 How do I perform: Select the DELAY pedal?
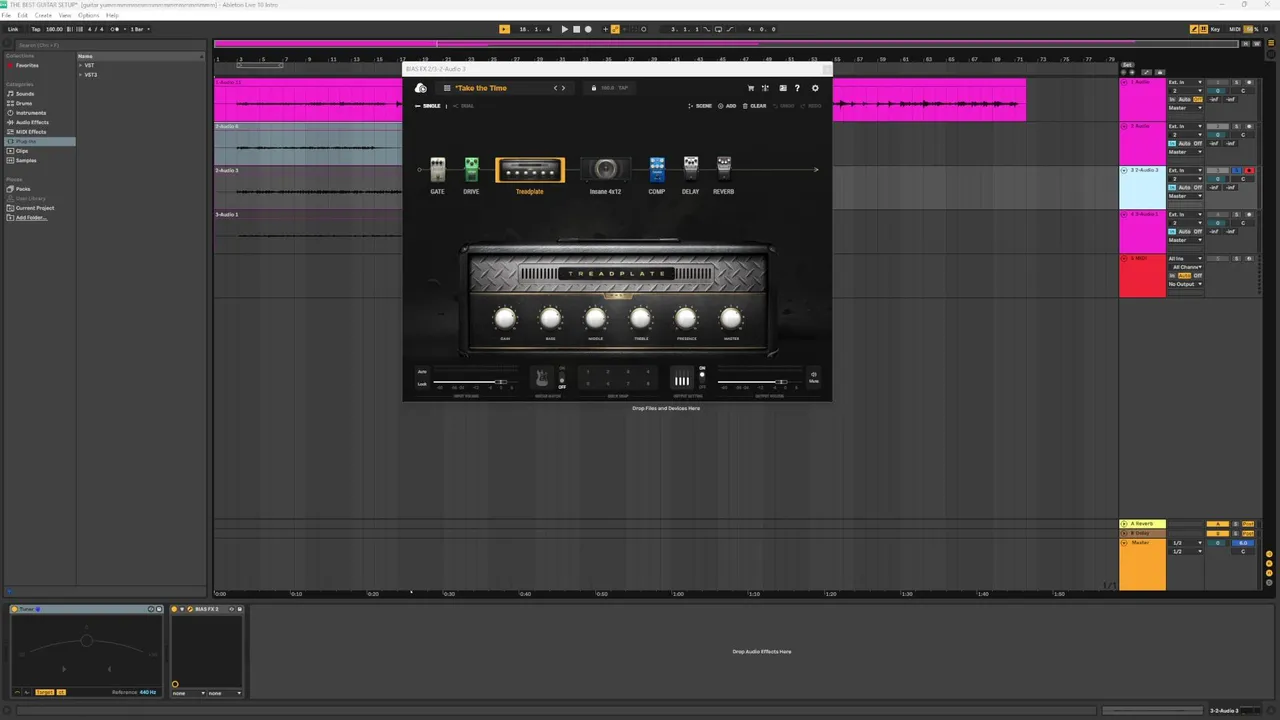[691, 169]
